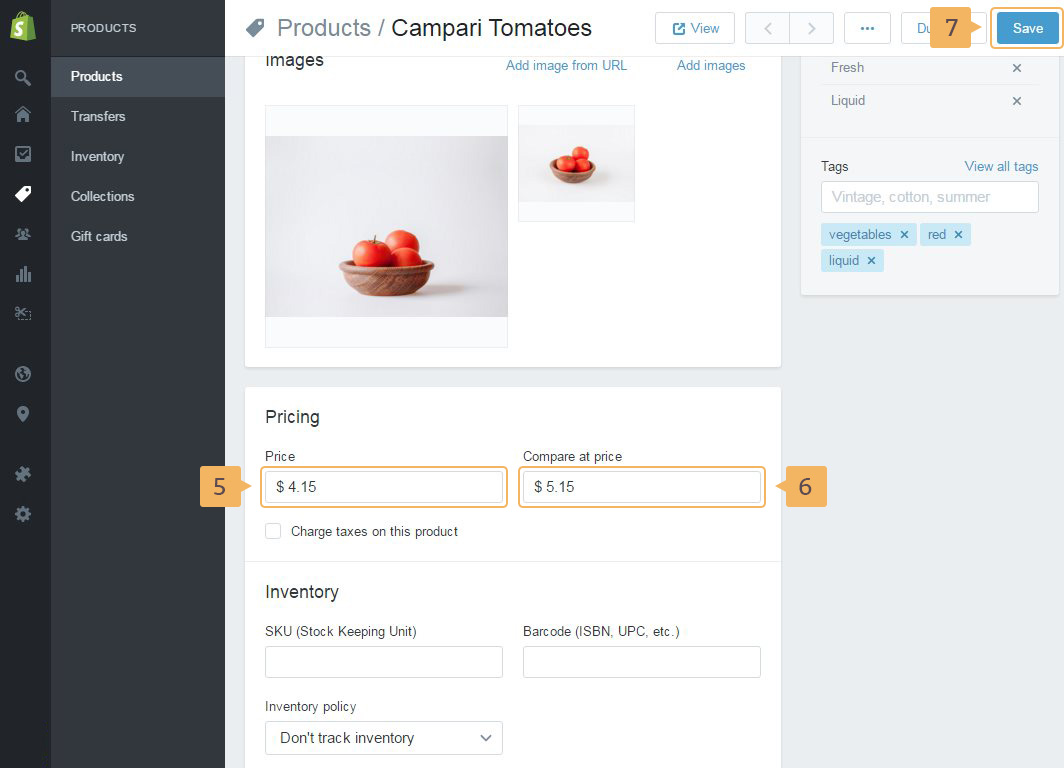Viewport: 1064px width, 768px height.
Task: Click the Add image from URL link
Action: coord(566,66)
